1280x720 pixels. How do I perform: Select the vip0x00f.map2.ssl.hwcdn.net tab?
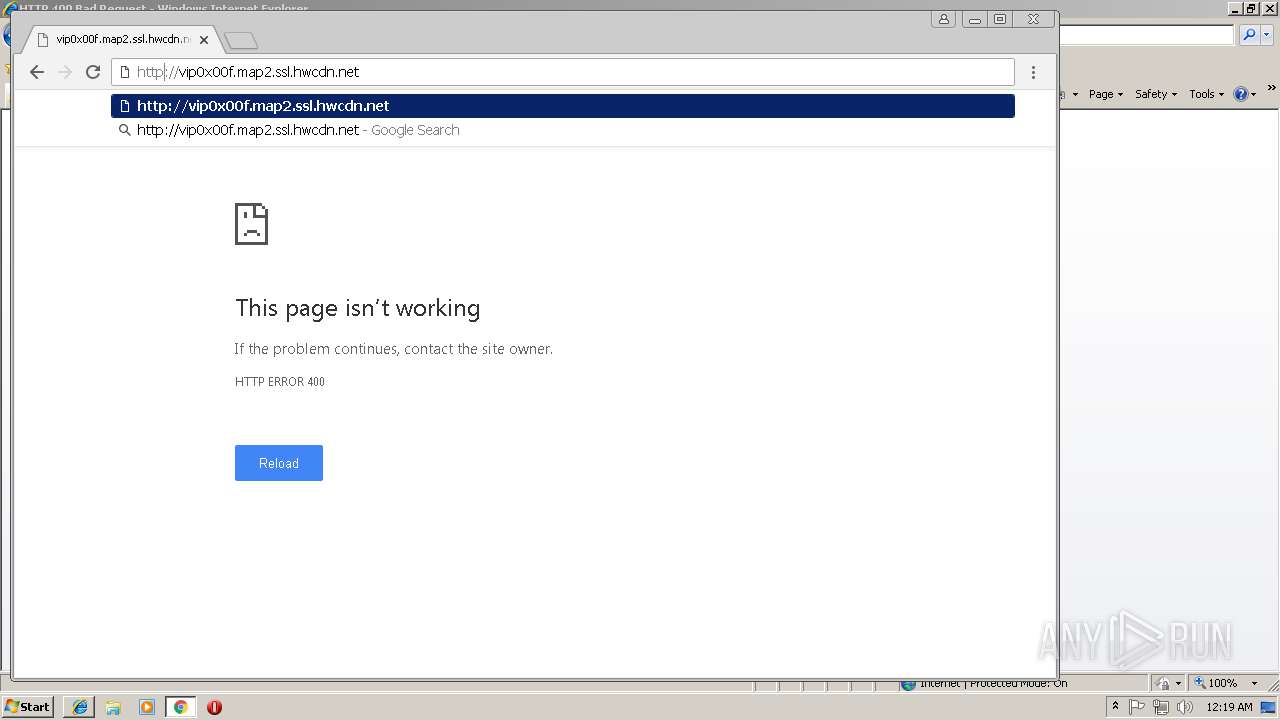coord(120,40)
